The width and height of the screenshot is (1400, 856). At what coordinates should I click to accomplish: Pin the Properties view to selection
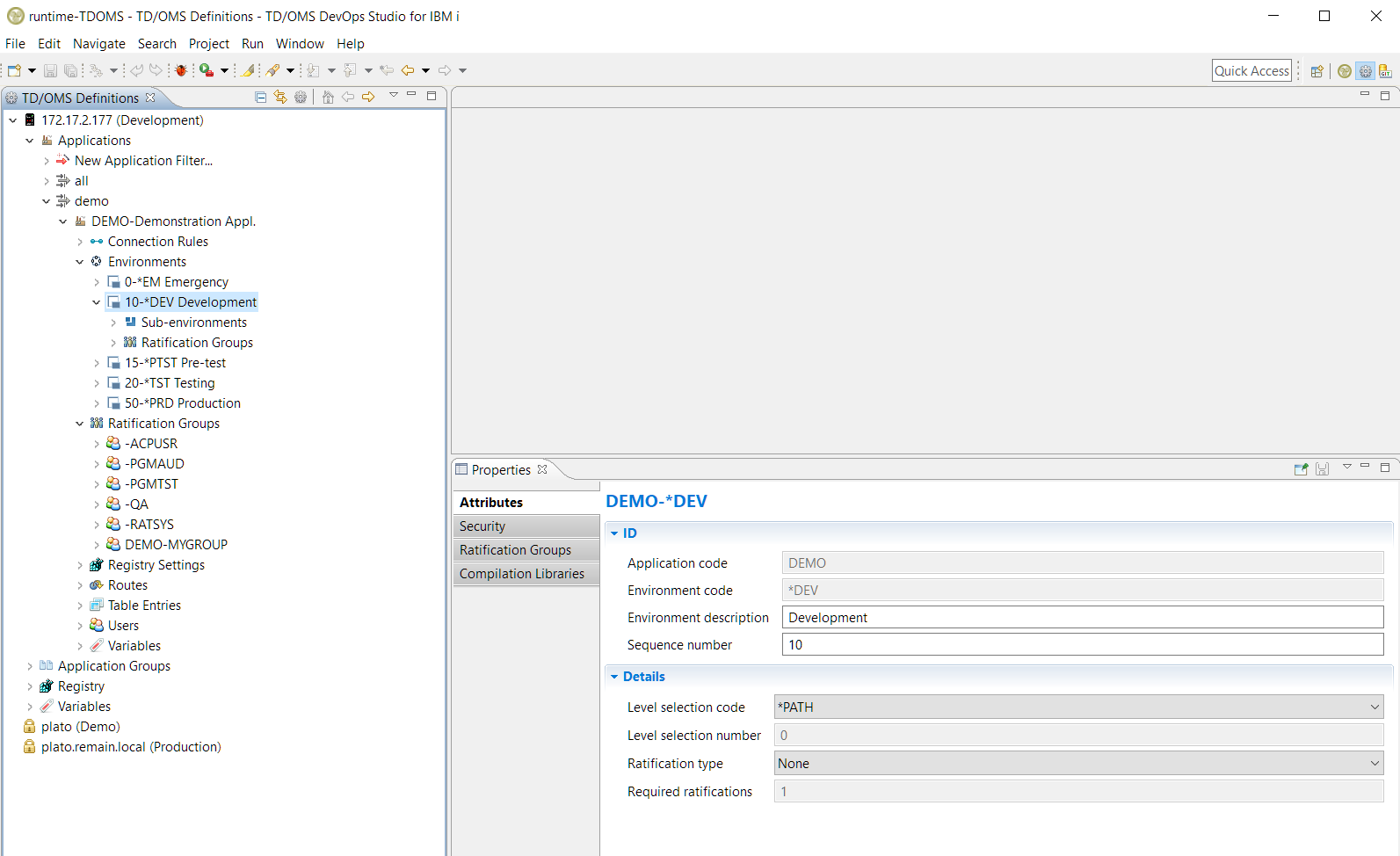[1301, 469]
